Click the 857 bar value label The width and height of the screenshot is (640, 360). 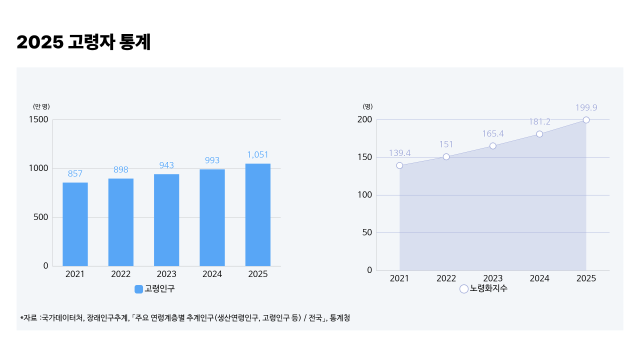[x=75, y=174]
